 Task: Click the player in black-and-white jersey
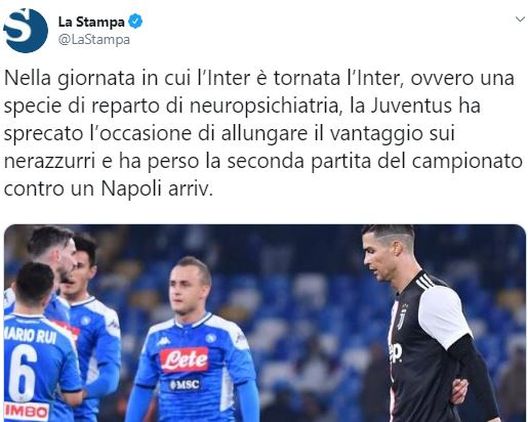pos(426,323)
